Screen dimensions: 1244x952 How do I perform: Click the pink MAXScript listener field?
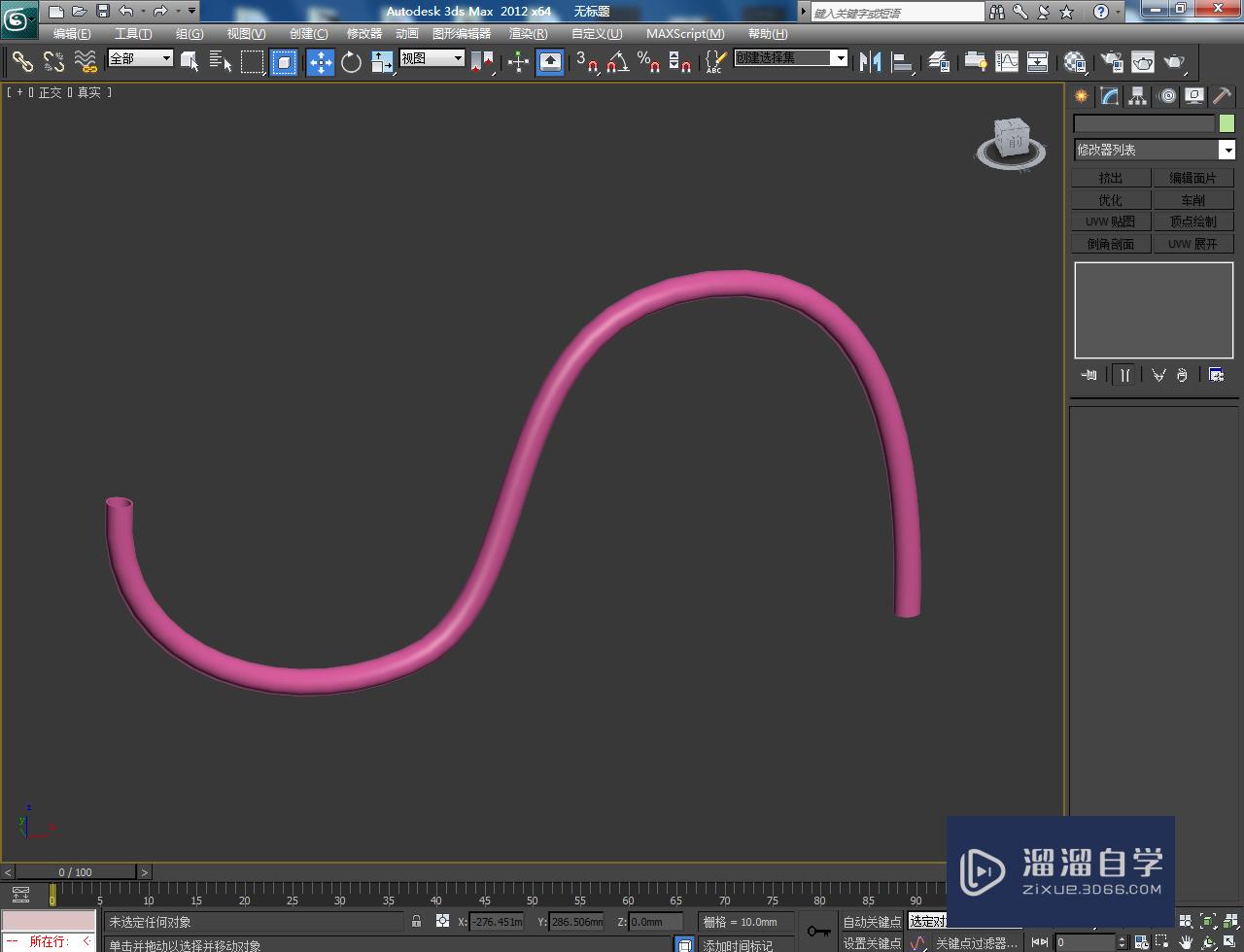pos(49,921)
